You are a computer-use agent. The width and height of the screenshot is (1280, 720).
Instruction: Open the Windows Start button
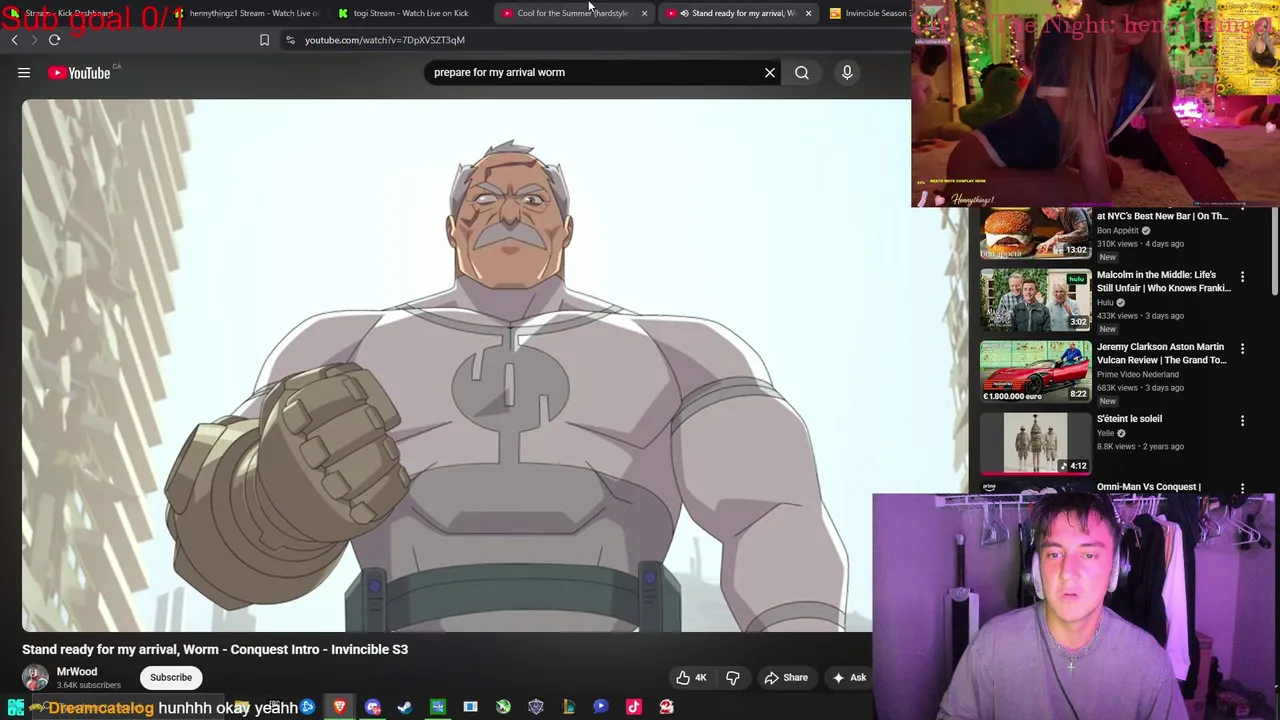click(x=15, y=707)
